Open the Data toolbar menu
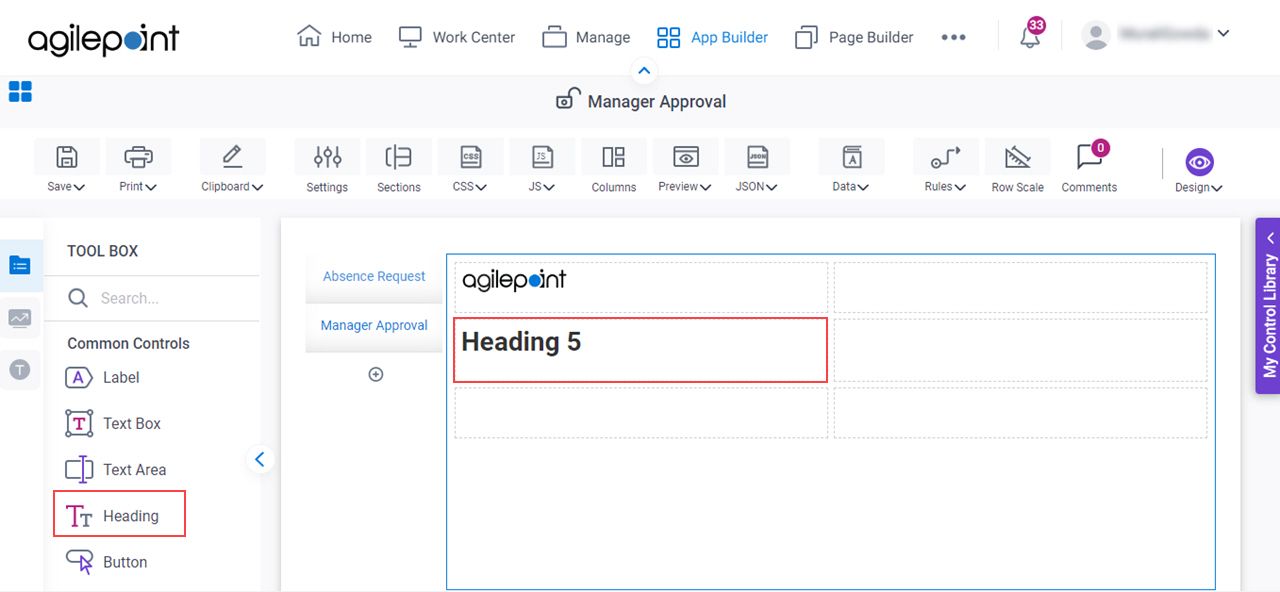This screenshot has height=592, width=1280. tap(851, 166)
